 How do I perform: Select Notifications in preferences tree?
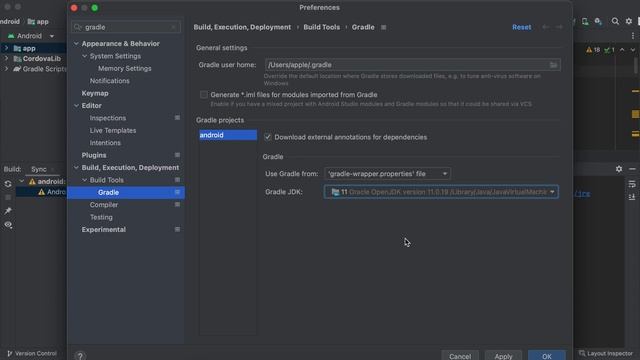click(x=109, y=81)
